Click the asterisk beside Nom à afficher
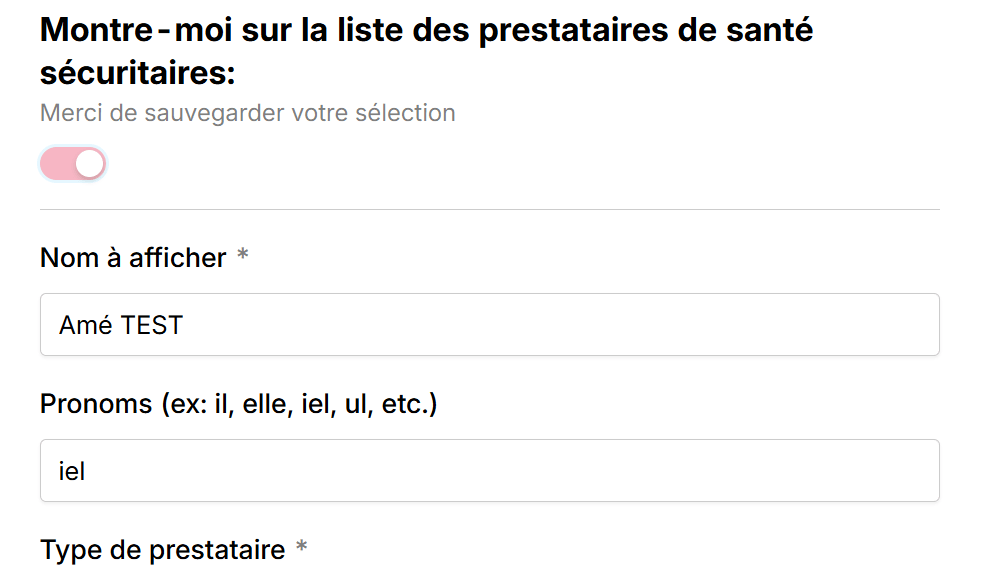This screenshot has height=577, width=984. pyautogui.click(x=242, y=258)
